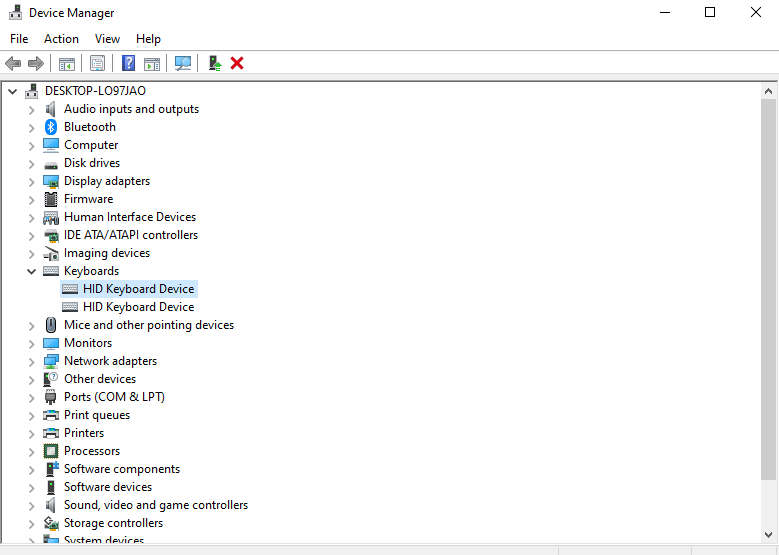Click the Processors chip icon

(x=51, y=451)
